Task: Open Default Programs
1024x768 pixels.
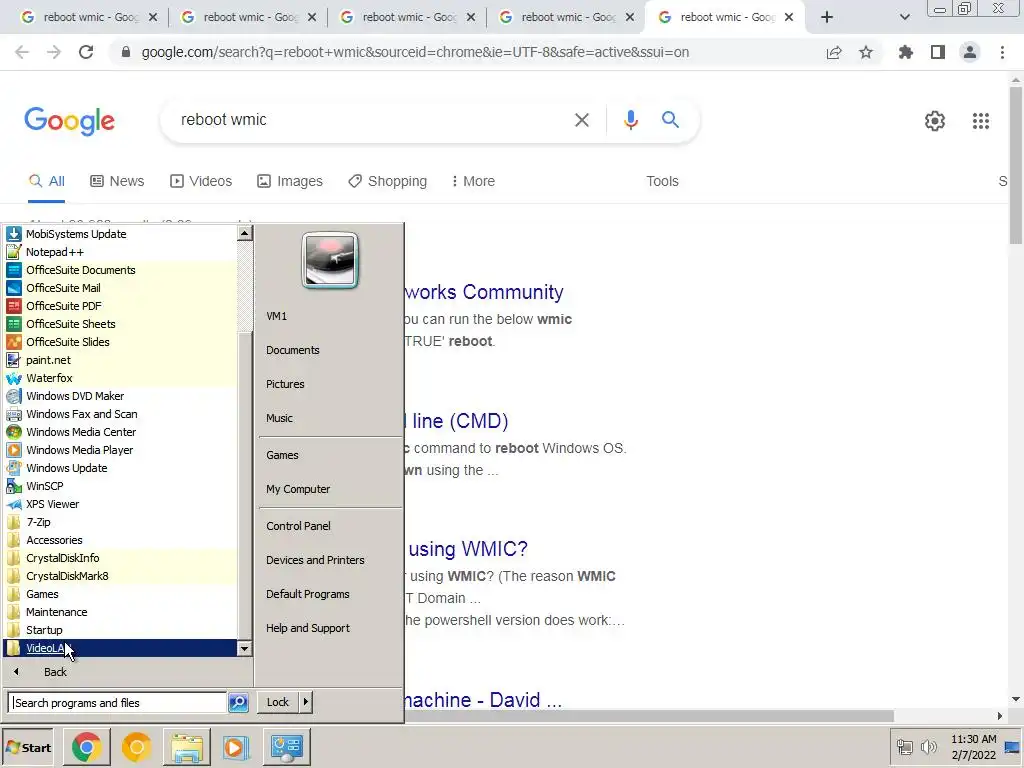Action: click(307, 594)
